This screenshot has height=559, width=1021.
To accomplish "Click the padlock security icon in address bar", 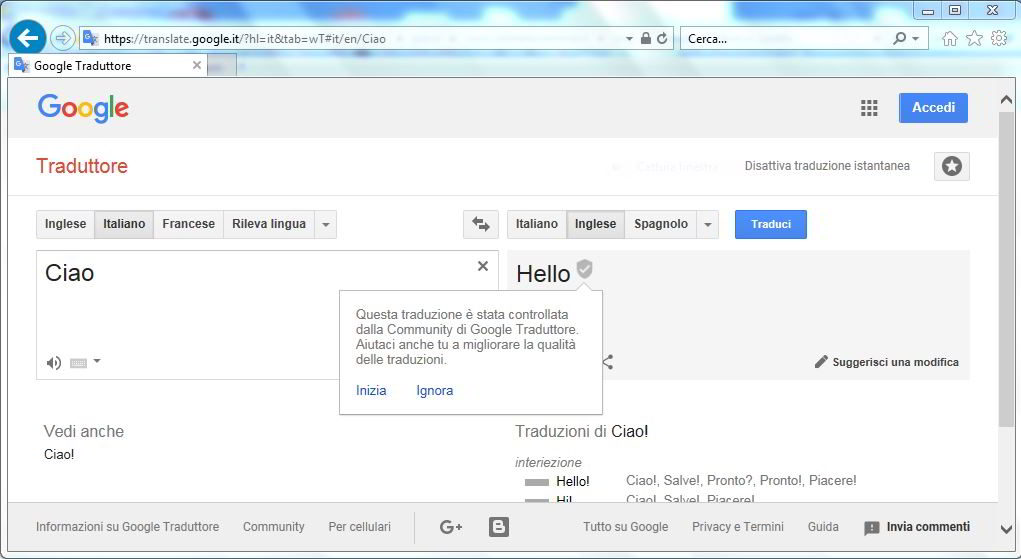I will coord(646,38).
